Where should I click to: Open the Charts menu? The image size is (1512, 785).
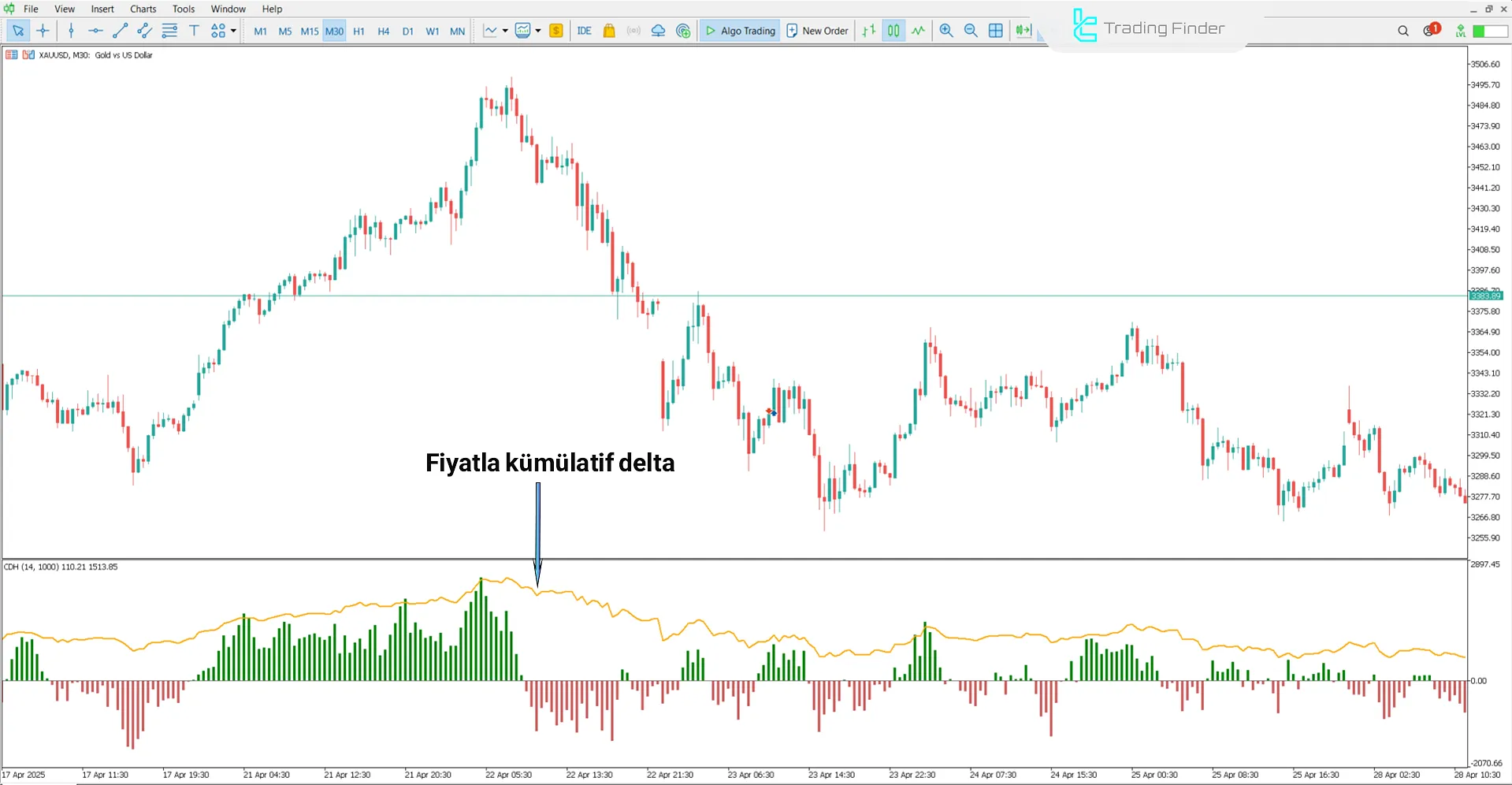pos(142,9)
